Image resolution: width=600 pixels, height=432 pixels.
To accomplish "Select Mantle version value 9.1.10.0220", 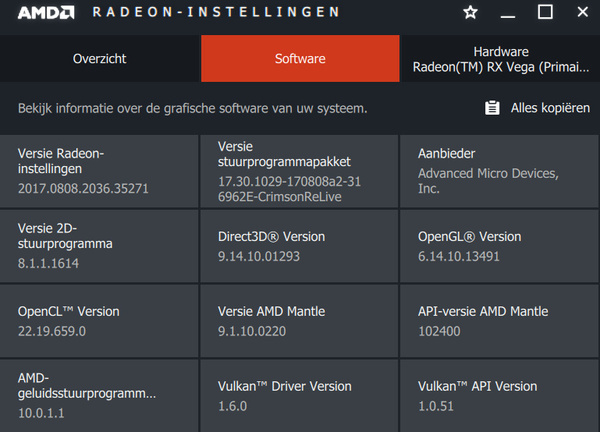I will (x=252, y=331).
